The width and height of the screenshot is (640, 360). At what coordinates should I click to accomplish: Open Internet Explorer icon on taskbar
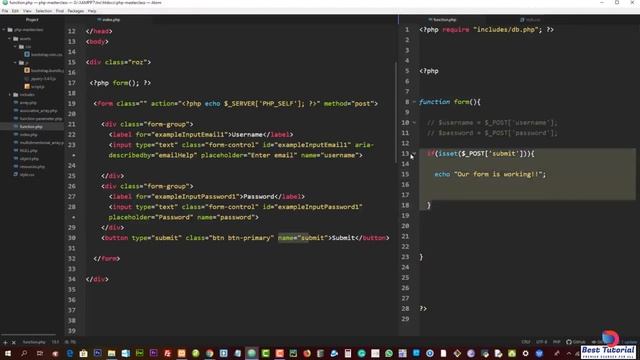[334, 353]
